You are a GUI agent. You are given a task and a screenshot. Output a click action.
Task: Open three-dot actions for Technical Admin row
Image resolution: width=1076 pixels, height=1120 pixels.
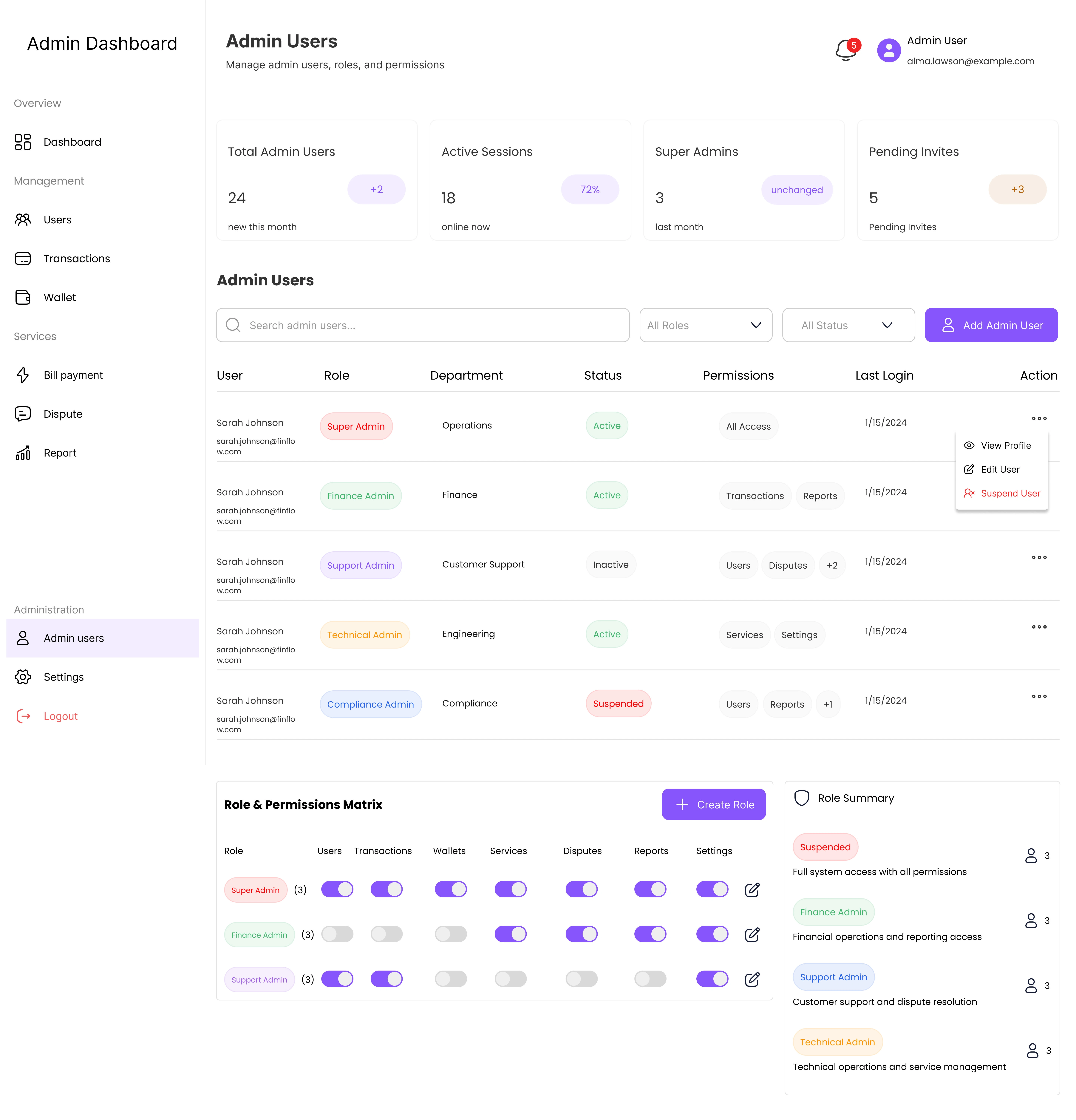coord(1039,627)
